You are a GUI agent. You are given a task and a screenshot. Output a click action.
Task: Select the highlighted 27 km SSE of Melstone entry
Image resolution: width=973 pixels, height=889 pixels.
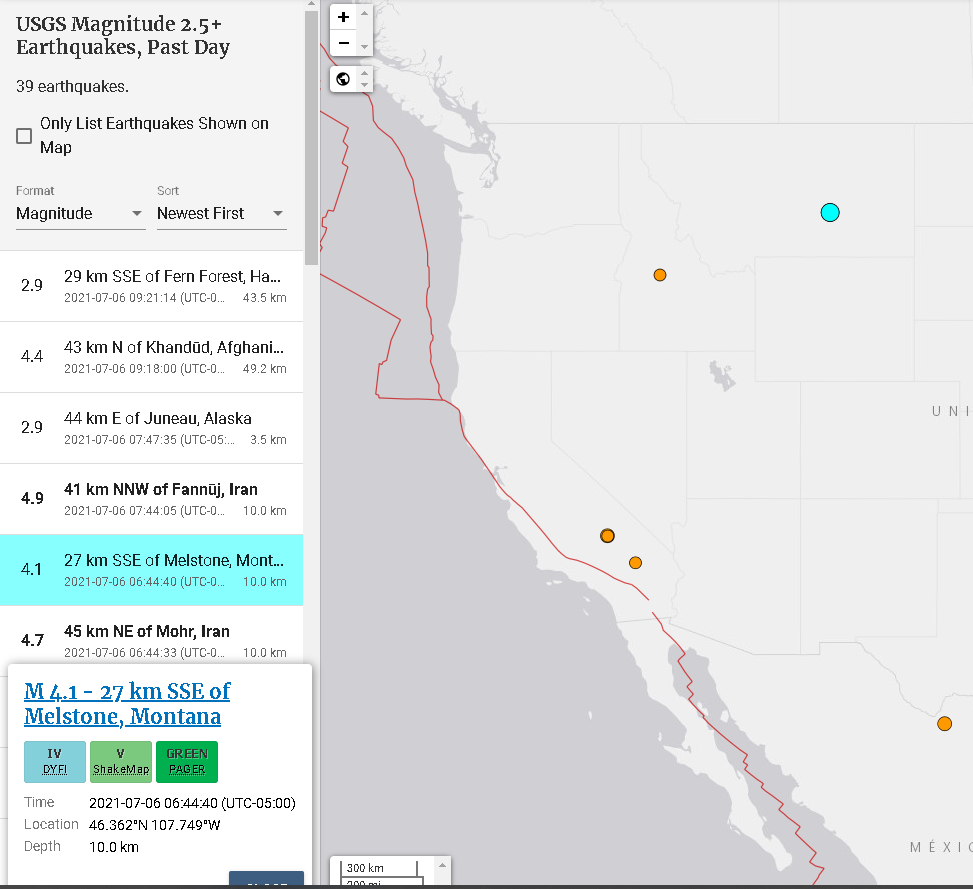151,570
